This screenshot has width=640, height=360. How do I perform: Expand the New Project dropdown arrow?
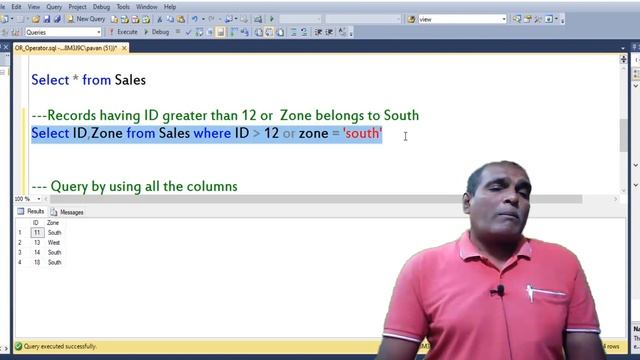click(x=11, y=19)
